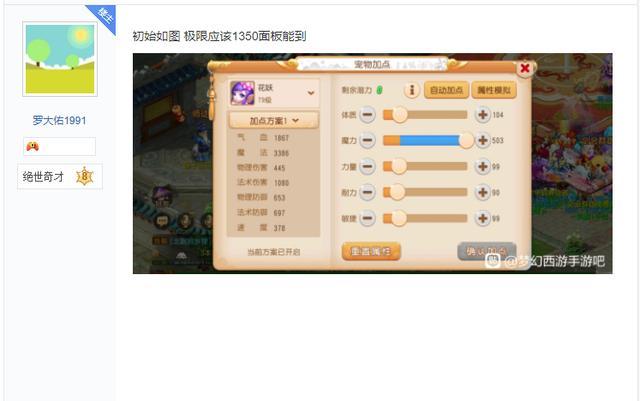Click the minus icon beside 魔力
Screen dimensions: 640x401
(x=367, y=140)
